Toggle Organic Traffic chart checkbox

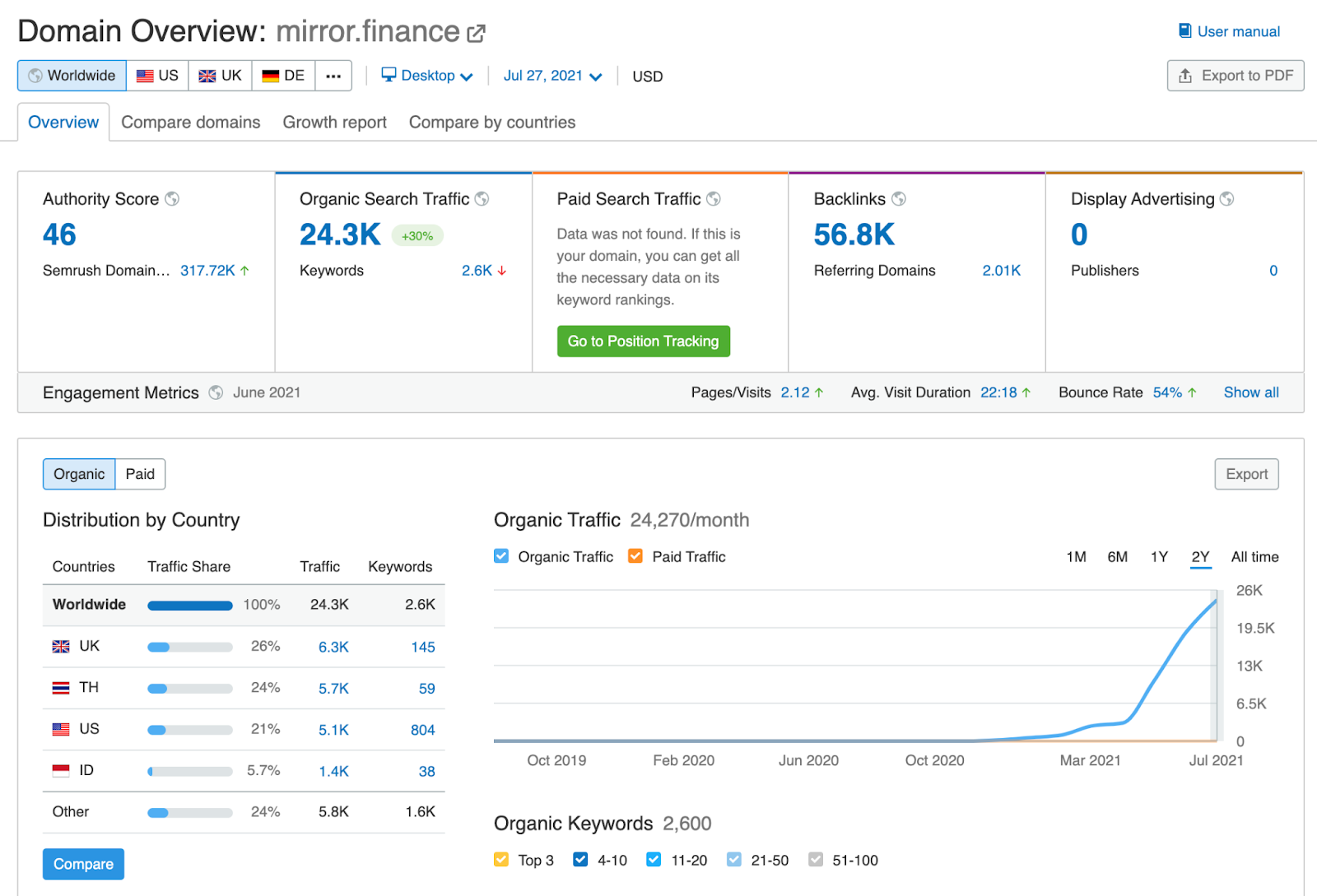[501, 556]
